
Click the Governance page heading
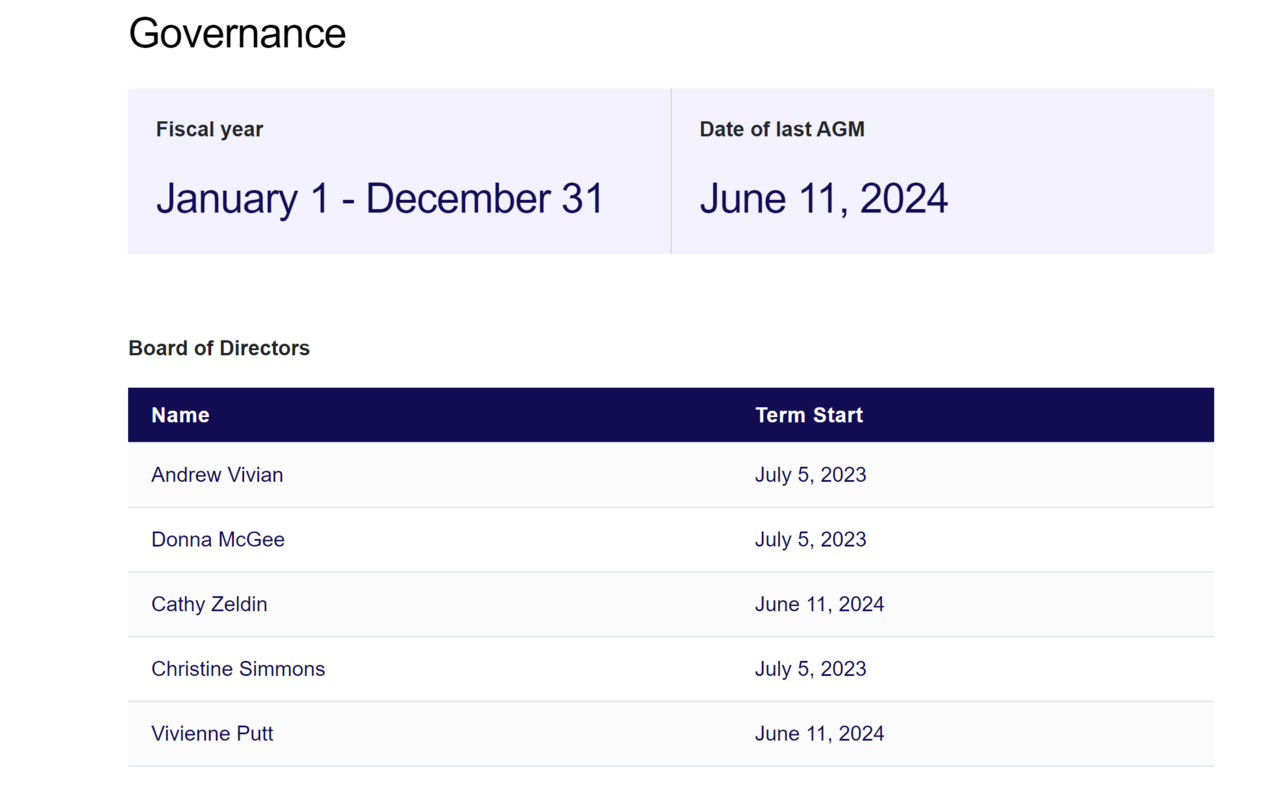(x=237, y=33)
